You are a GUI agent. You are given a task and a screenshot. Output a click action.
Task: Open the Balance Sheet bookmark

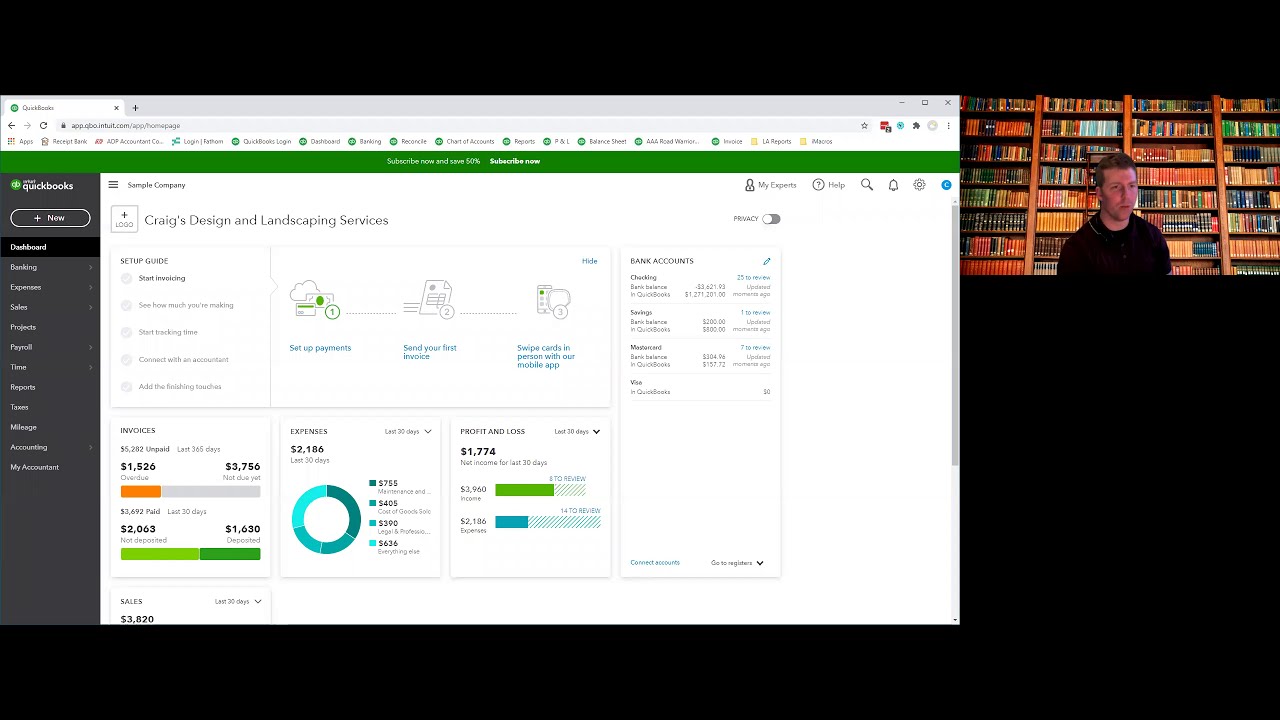point(602,142)
